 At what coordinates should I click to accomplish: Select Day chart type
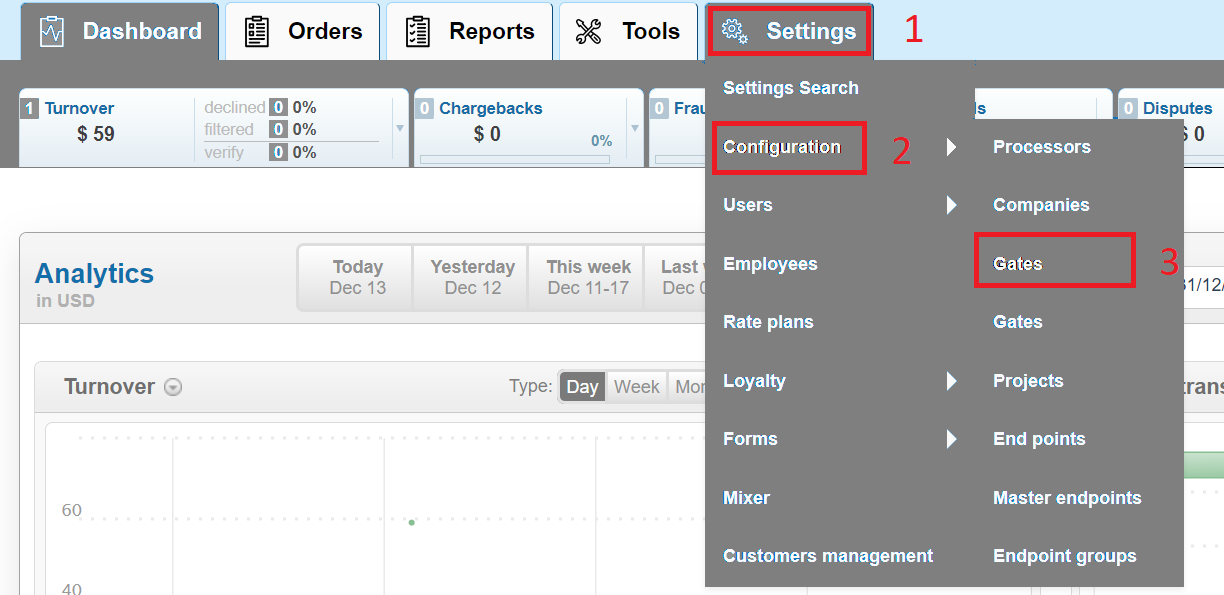(582, 387)
